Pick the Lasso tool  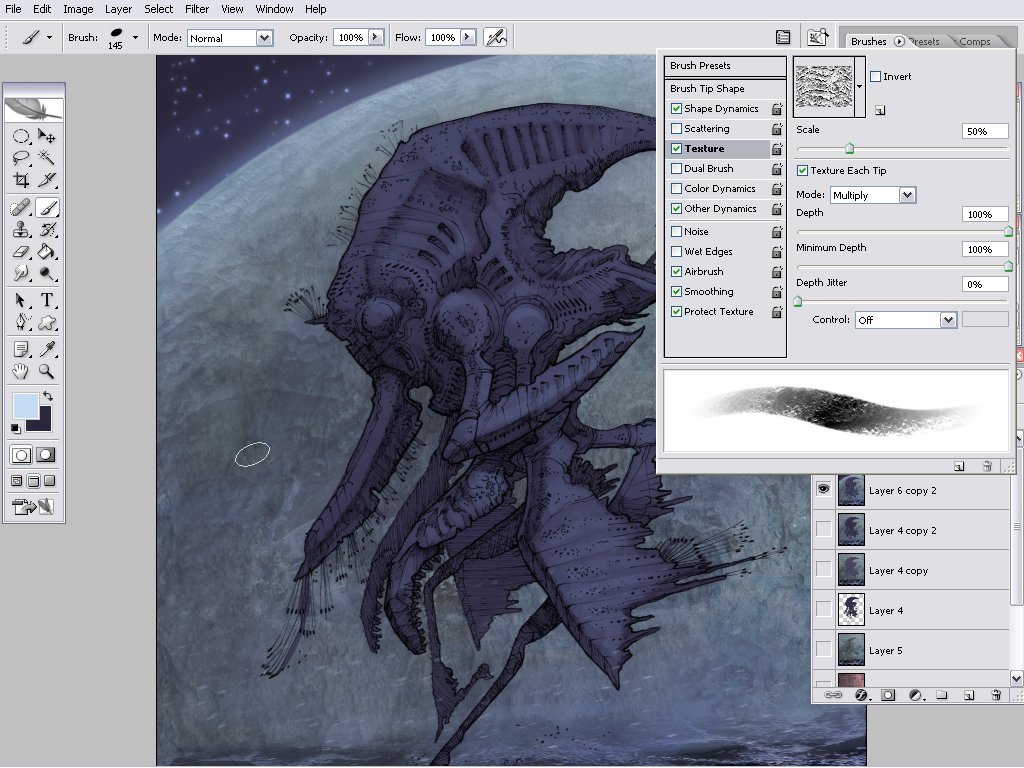21,157
